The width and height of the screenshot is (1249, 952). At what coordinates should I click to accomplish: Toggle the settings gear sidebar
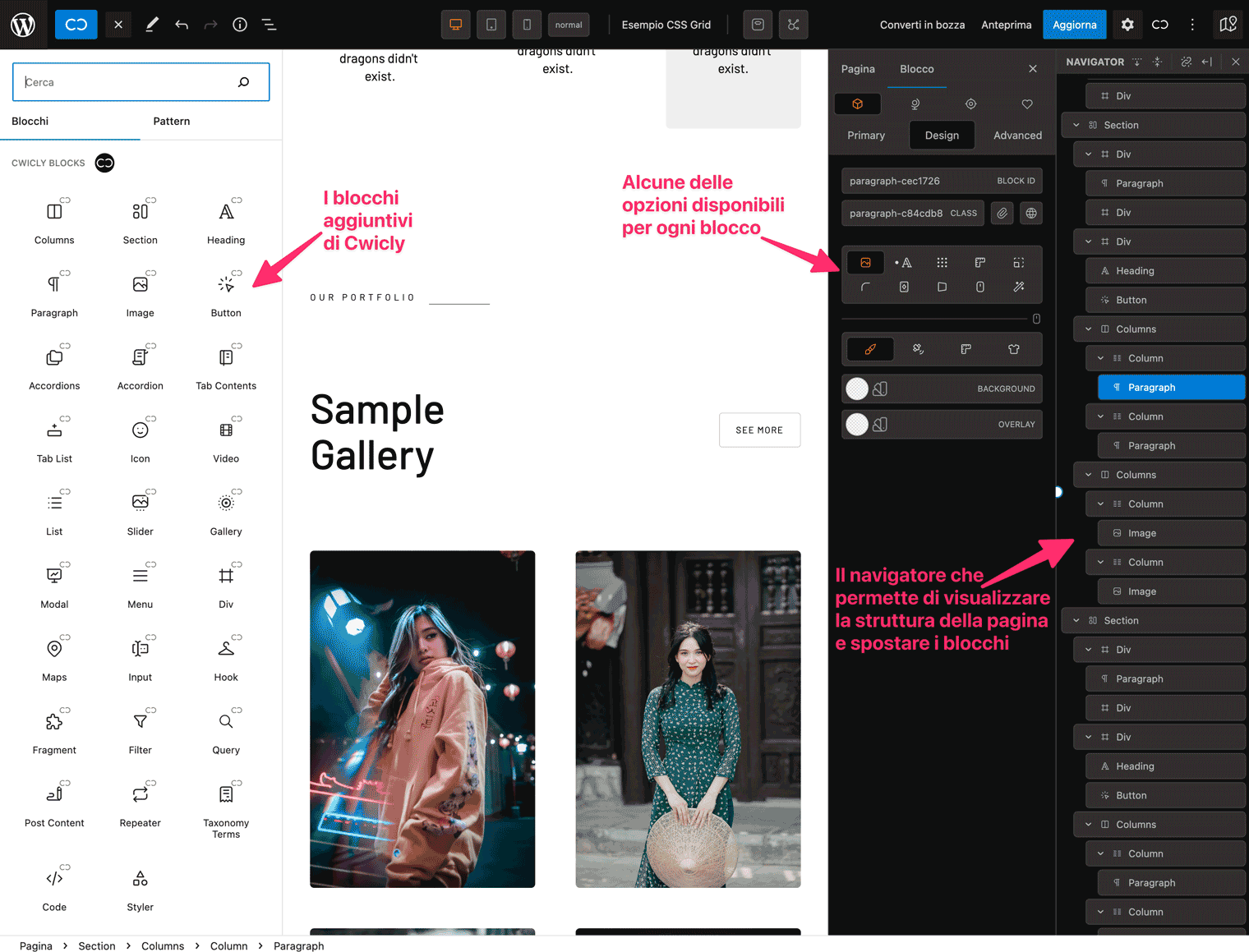[x=1127, y=25]
